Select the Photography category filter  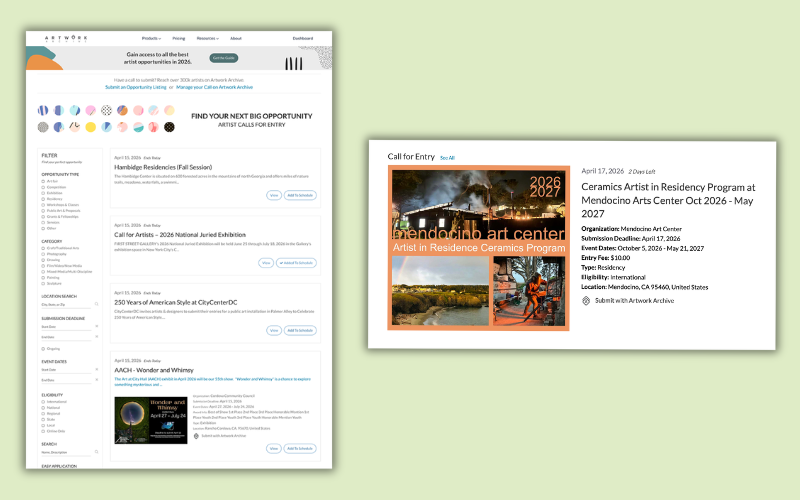(x=44, y=253)
